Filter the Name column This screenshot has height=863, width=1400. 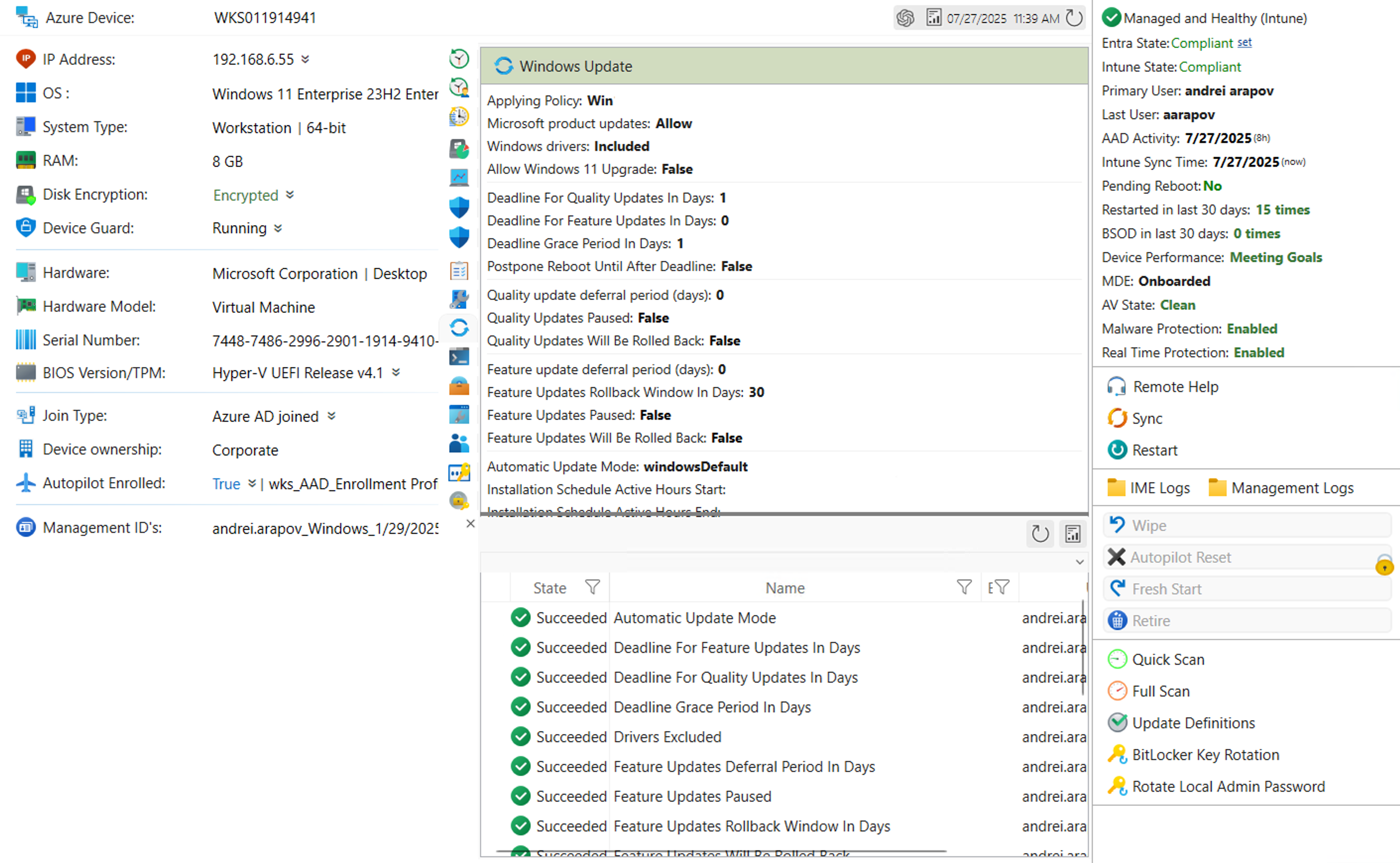pos(964,587)
